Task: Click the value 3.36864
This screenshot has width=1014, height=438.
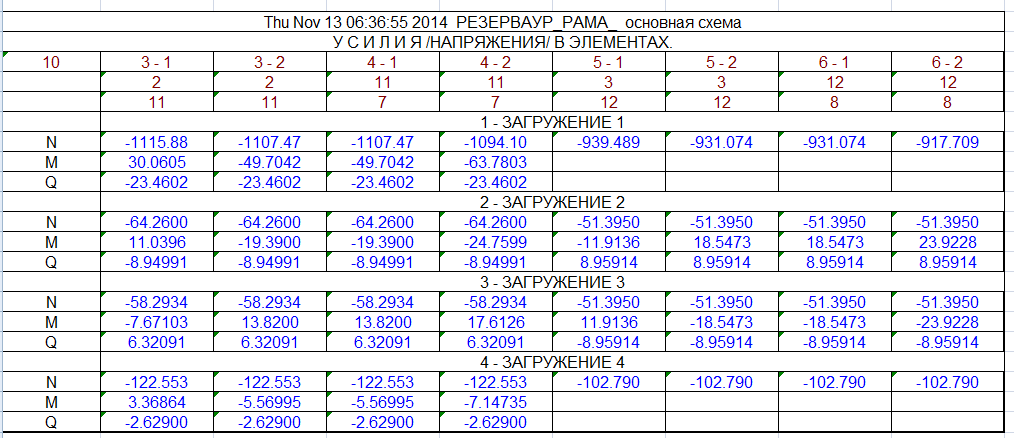Action: click(156, 402)
